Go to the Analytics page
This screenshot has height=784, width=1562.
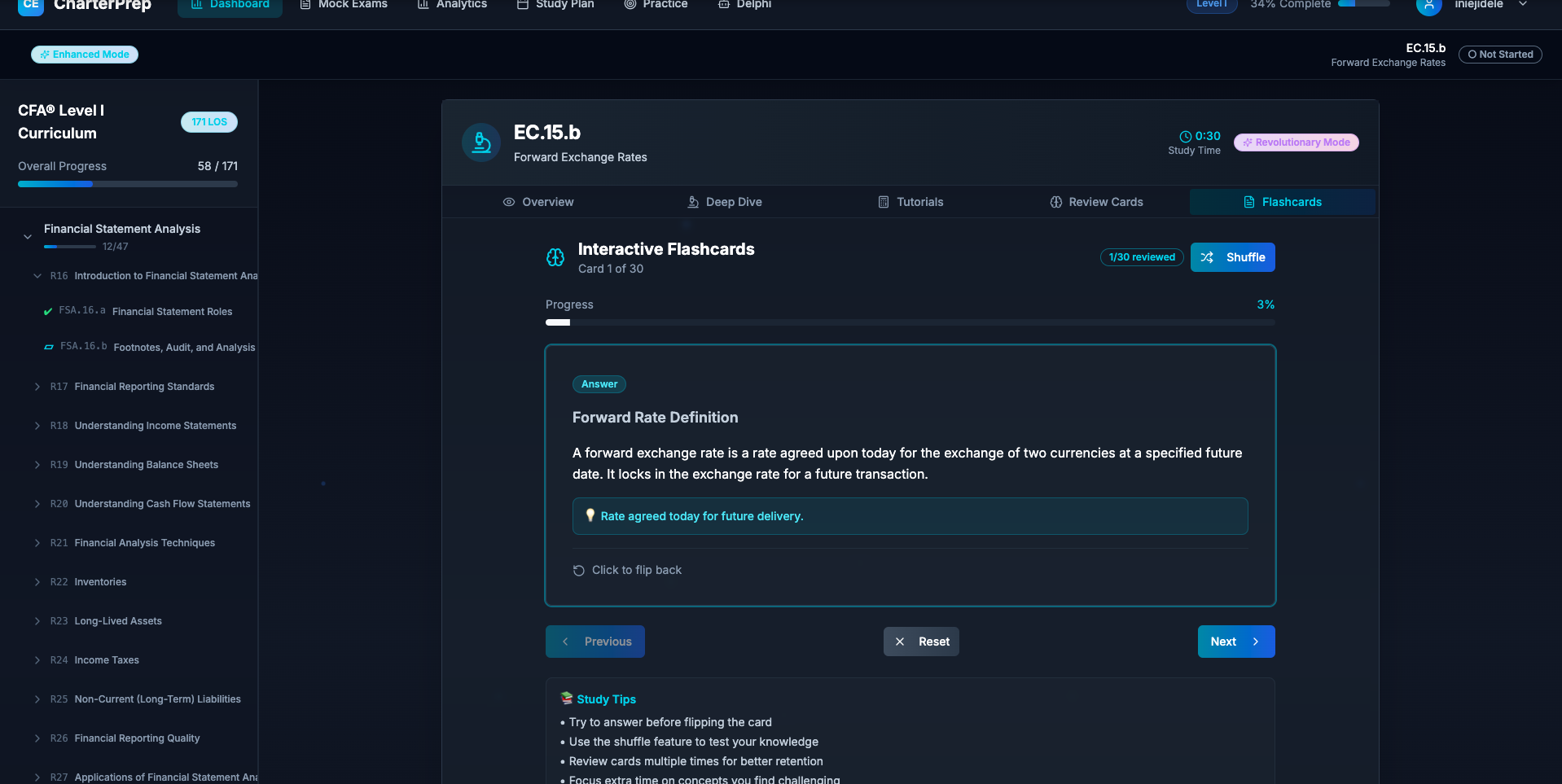pyautogui.click(x=452, y=5)
